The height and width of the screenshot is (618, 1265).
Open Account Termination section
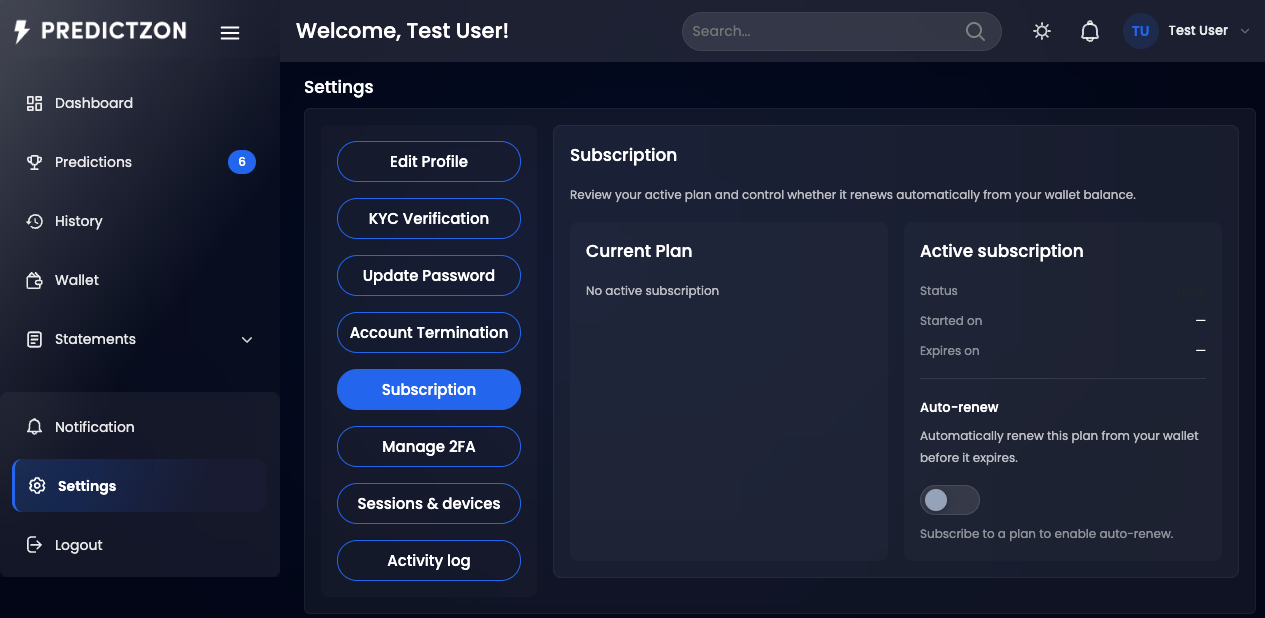click(x=429, y=333)
